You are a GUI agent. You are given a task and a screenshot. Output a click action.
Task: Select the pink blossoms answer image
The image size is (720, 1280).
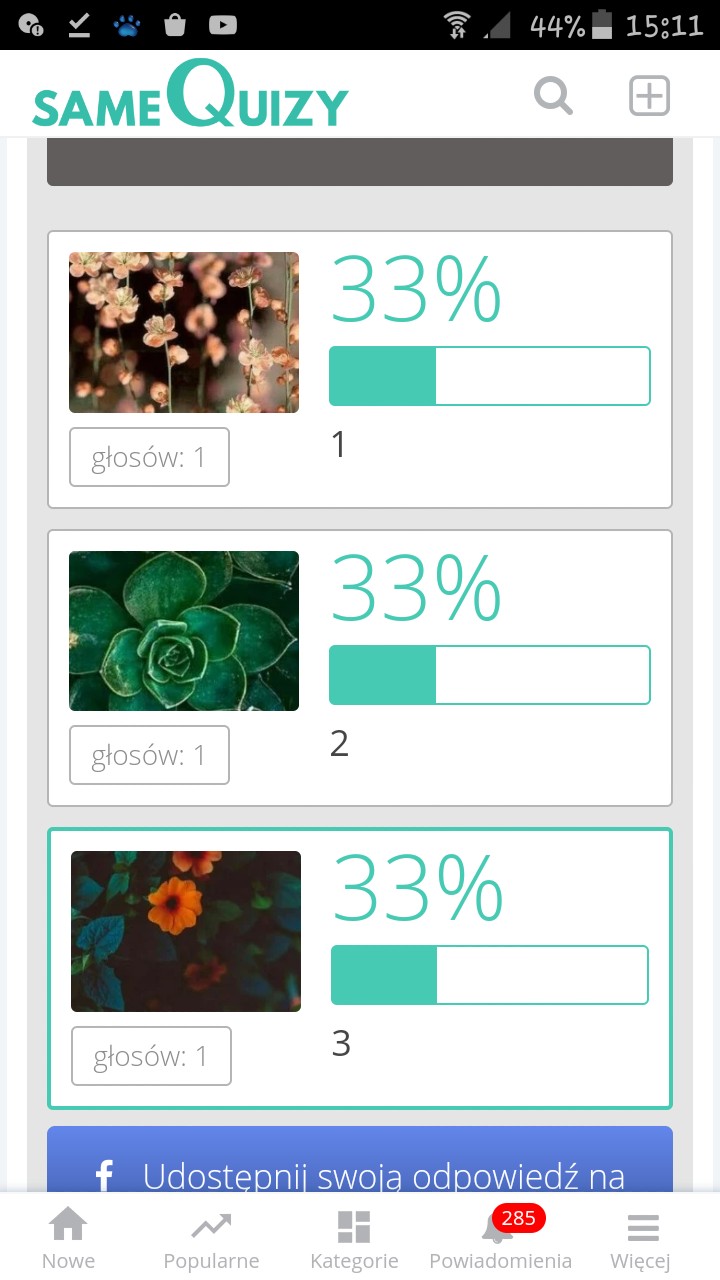pos(184,332)
